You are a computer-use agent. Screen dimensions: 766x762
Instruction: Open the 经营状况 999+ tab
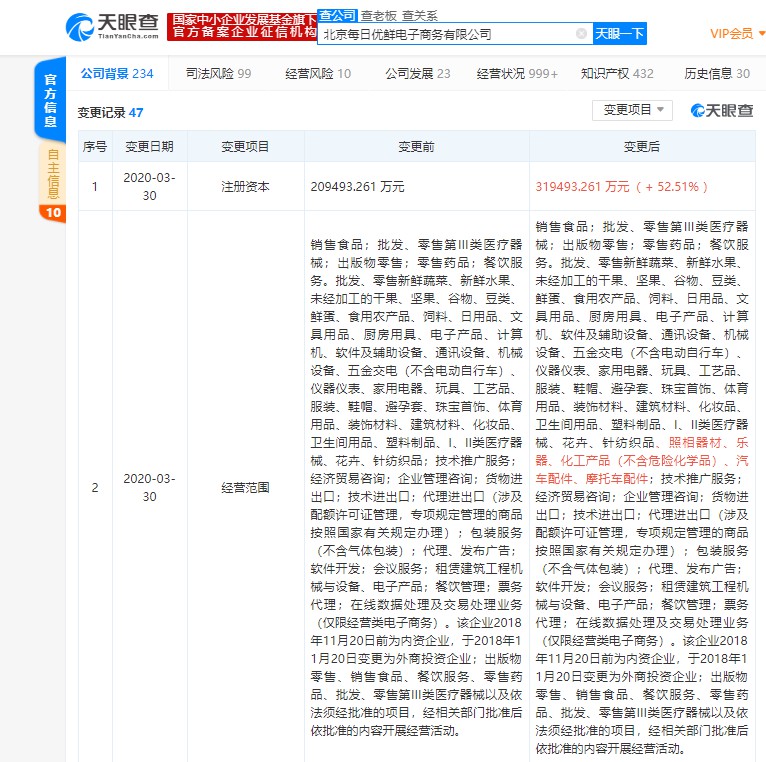tap(517, 73)
